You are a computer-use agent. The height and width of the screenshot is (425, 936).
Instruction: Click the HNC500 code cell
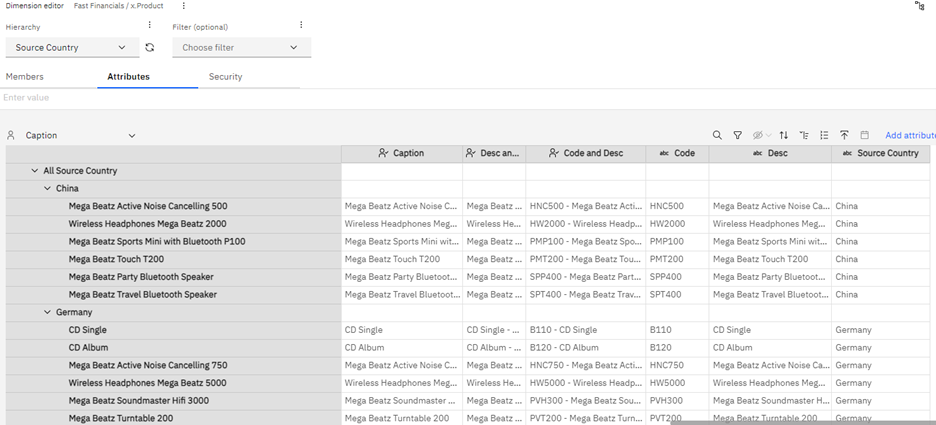click(x=678, y=207)
